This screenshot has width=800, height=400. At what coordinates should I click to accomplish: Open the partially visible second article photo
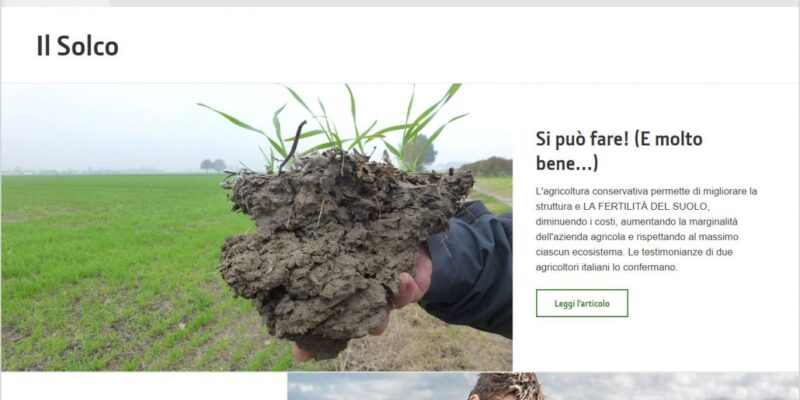(x=543, y=386)
